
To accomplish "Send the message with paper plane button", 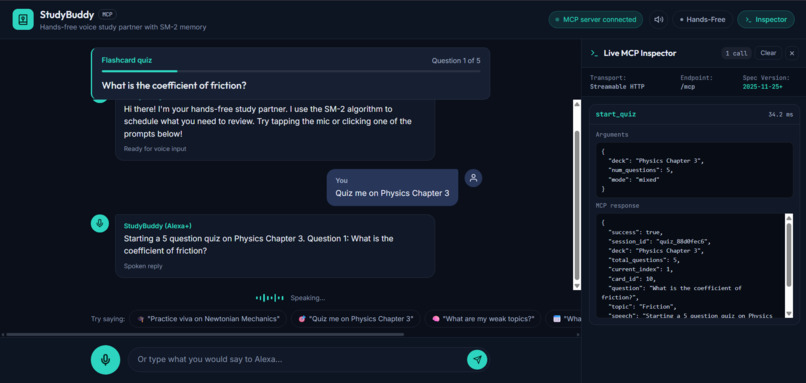I will tap(477, 359).
